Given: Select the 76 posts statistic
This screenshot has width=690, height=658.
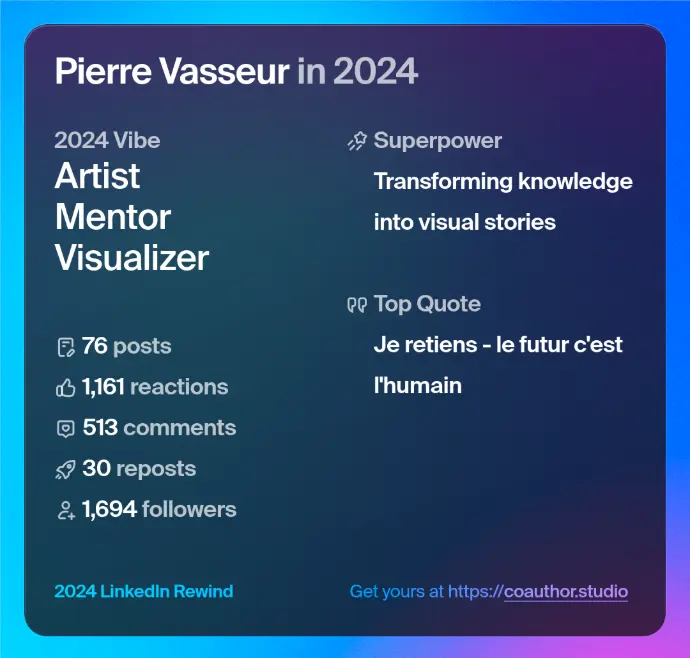Looking at the screenshot, I should 126,347.
